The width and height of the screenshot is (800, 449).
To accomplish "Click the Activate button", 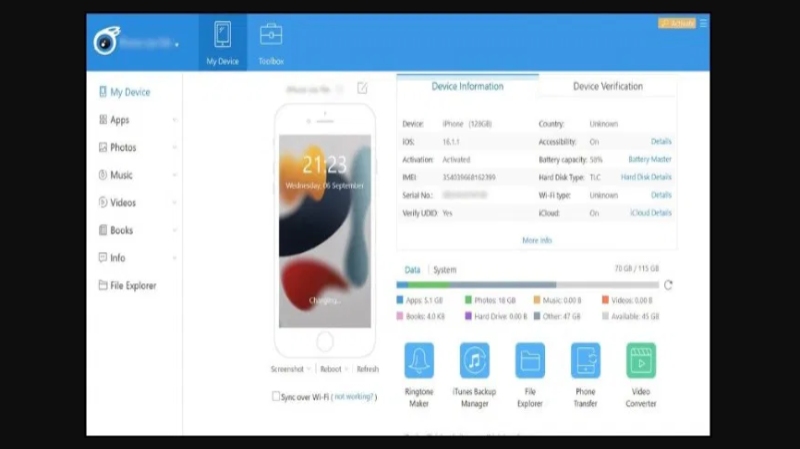I will (677, 23).
